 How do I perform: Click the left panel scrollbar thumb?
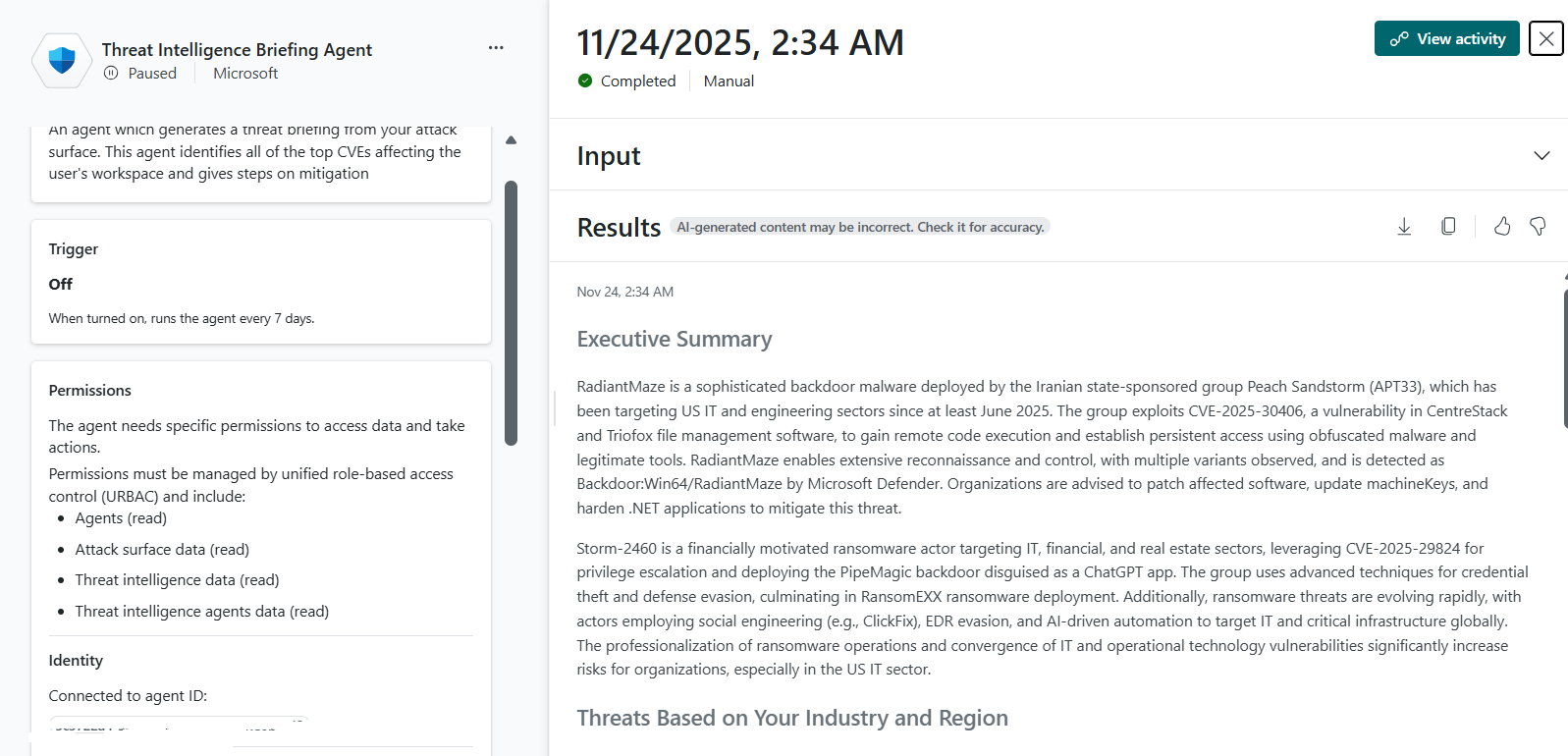tap(511, 312)
